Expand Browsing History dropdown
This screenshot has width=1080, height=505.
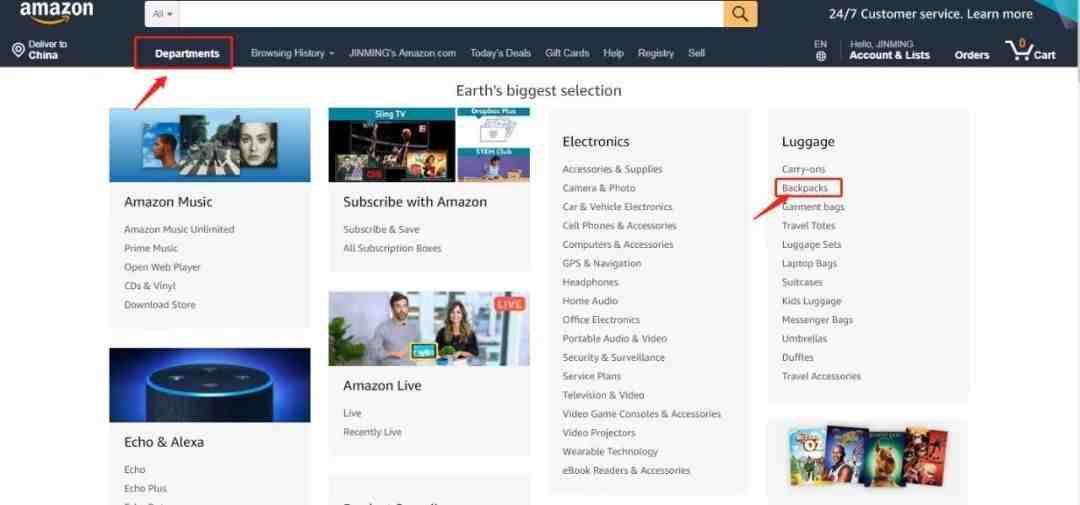click(292, 53)
